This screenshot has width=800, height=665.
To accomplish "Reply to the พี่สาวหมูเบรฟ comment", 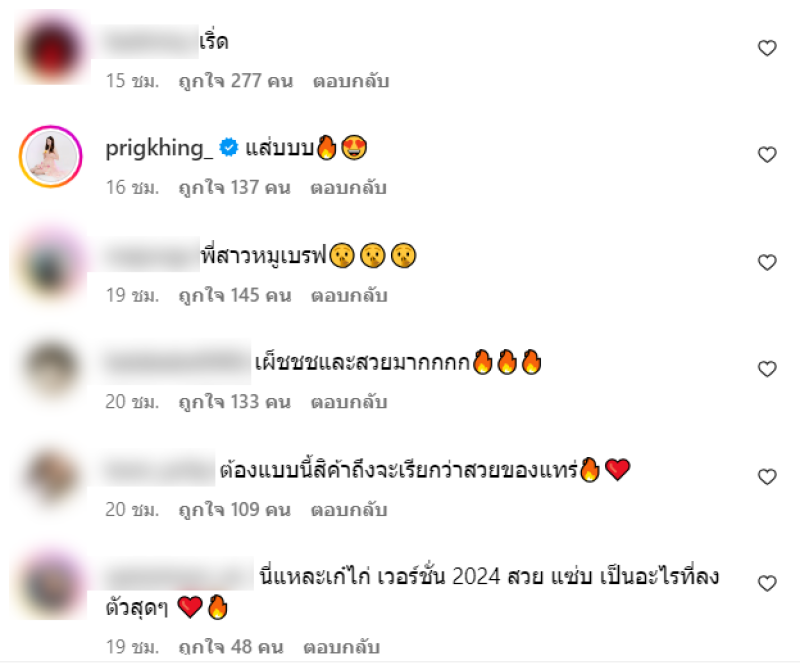I will pos(349,295).
